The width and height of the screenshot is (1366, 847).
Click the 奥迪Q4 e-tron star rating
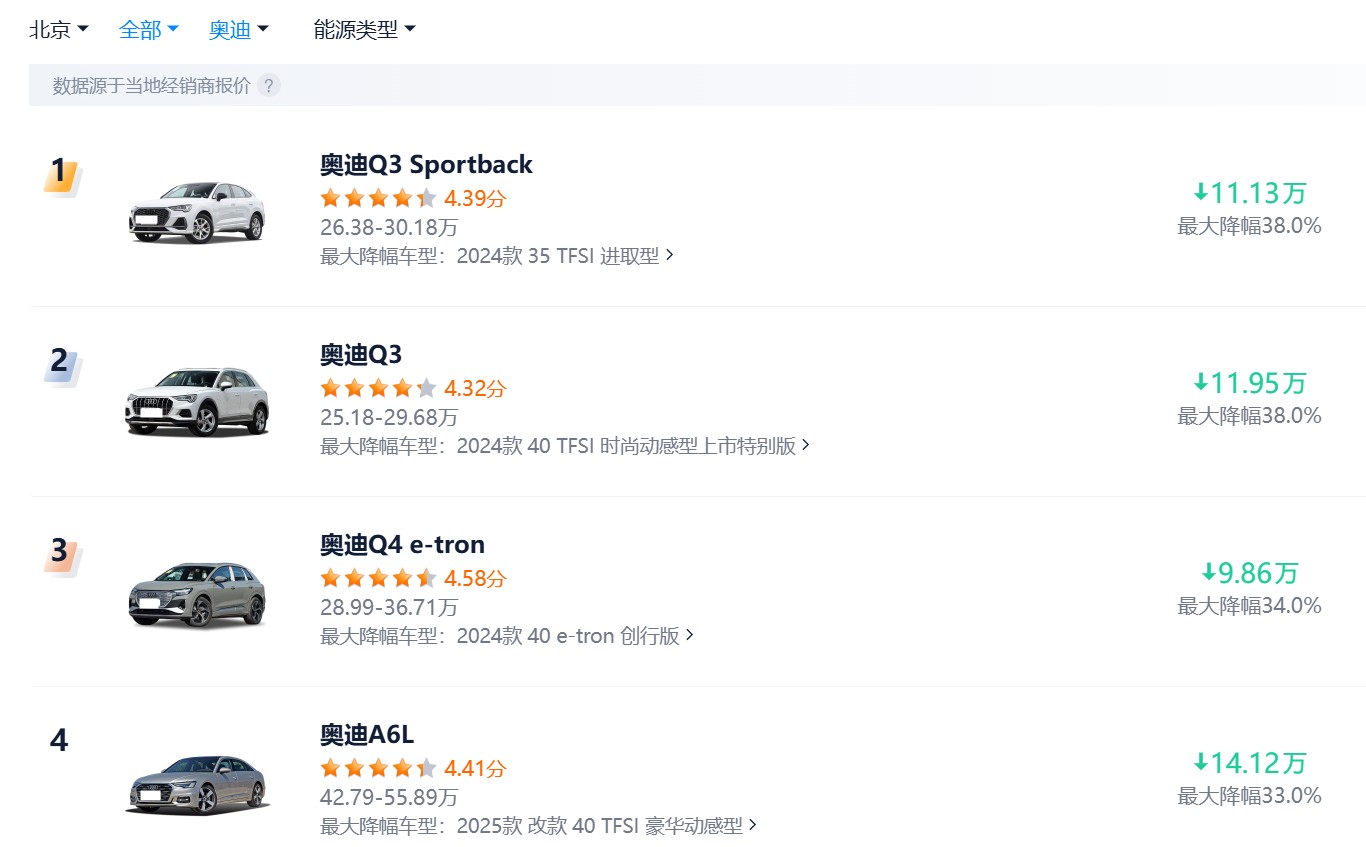click(378, 578)
